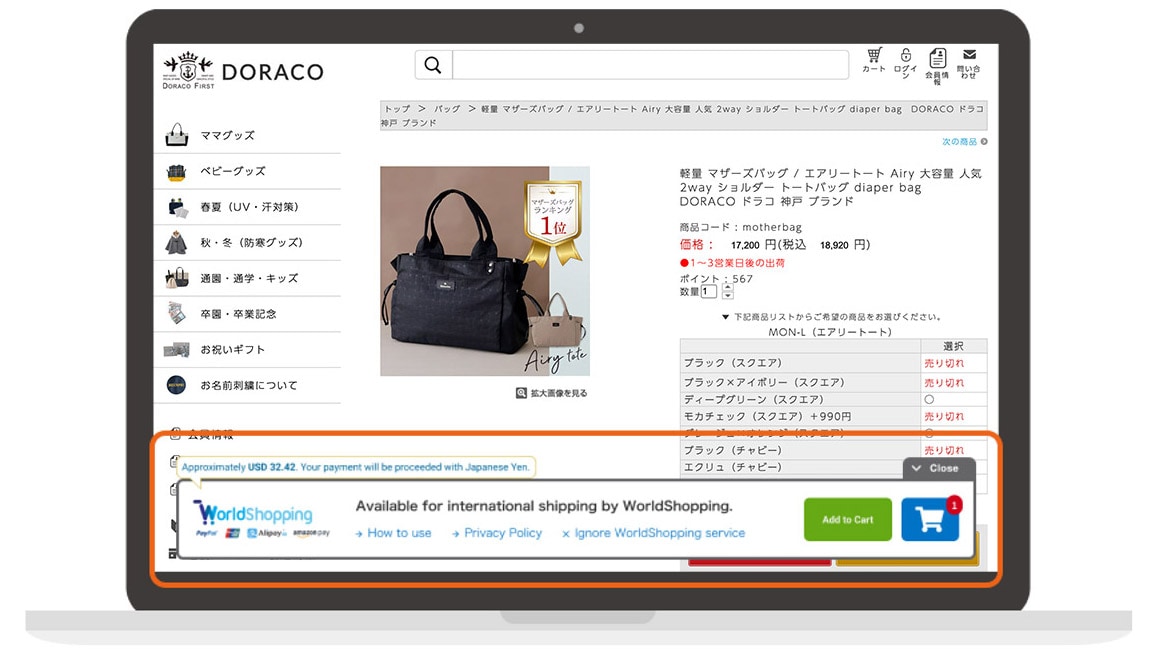Image resolution: width=1159 pixels, height=655 pixels.
Task: Open the contact (問い合わせ) mail icon
Action: pos(969,64)
